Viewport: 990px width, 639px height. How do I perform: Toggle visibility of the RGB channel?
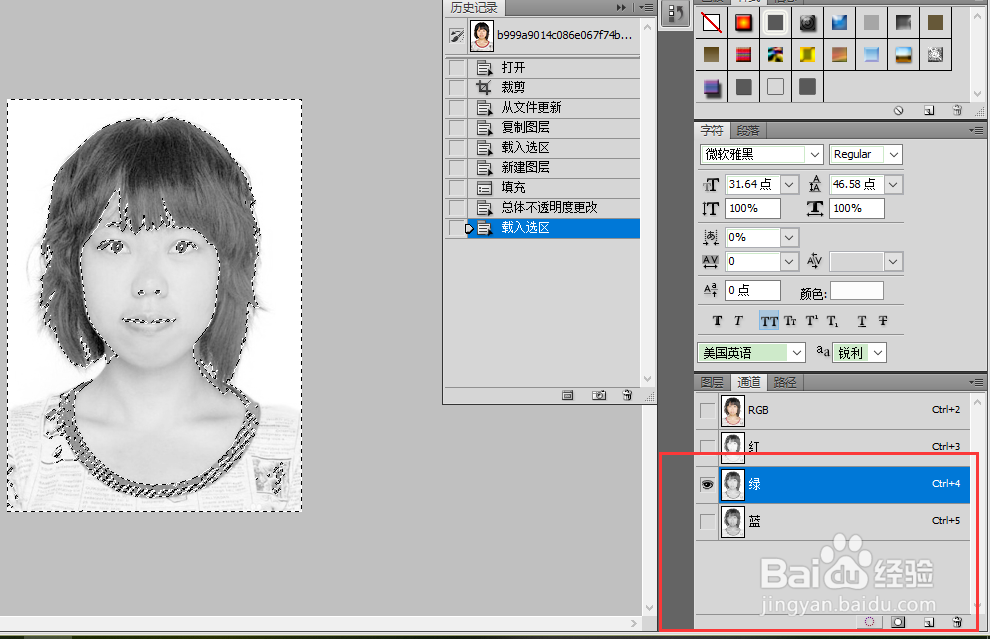point(707,410)
